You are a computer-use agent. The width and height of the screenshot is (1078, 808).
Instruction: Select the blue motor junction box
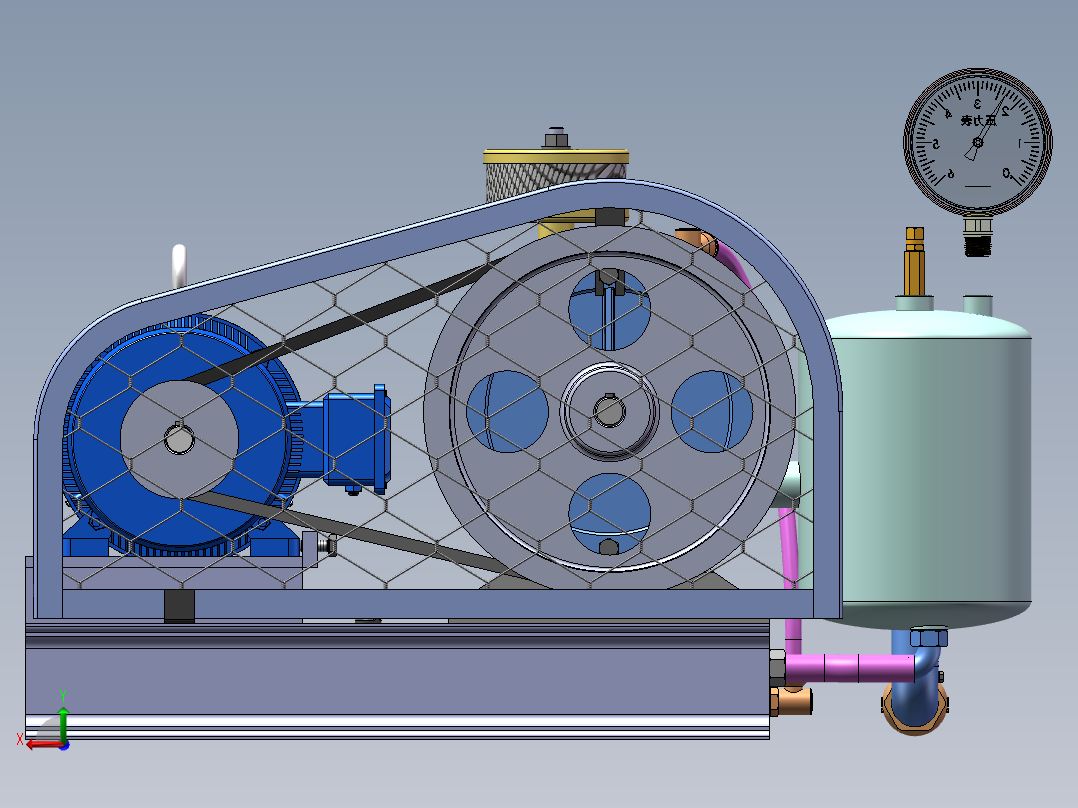pos(358,439)
